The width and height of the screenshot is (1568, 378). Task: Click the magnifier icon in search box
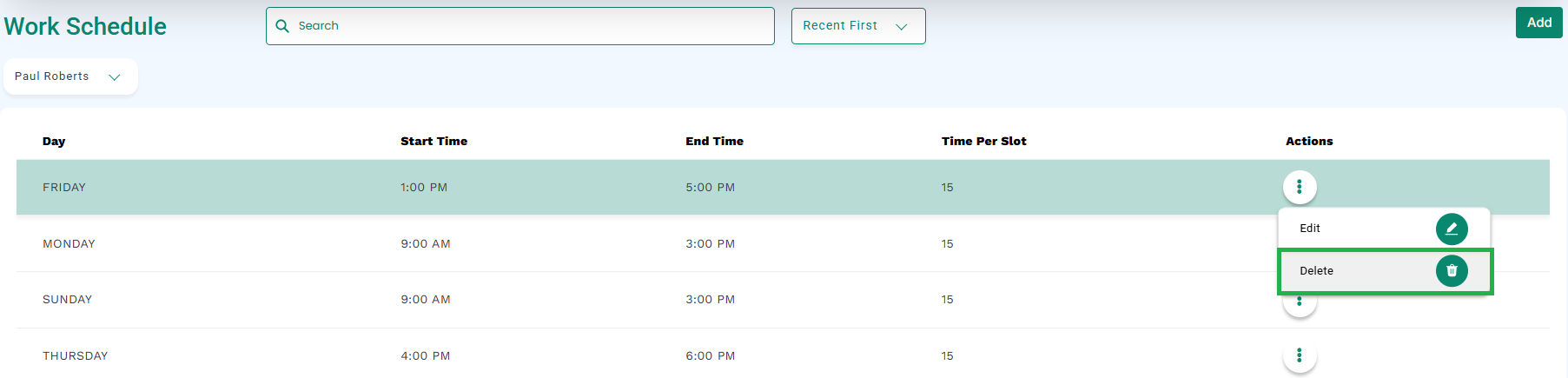tap(282, 26)
